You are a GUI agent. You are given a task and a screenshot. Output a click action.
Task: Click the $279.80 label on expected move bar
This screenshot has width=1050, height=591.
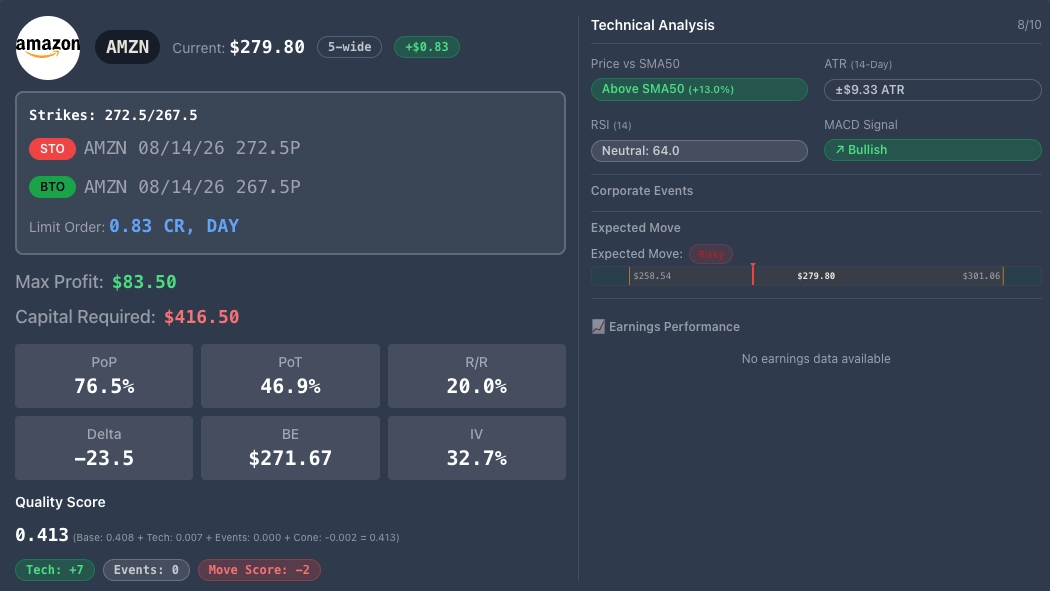[816, 276]
